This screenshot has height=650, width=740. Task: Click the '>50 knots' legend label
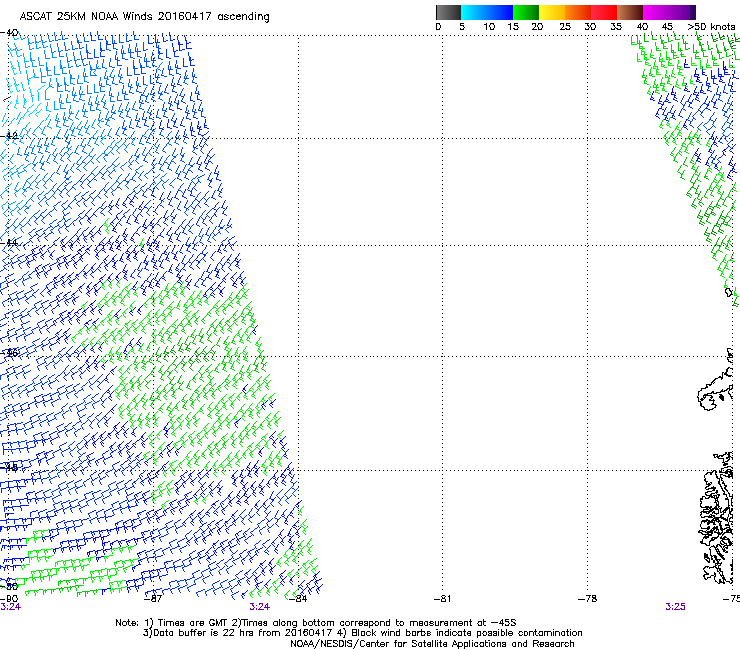711,27
